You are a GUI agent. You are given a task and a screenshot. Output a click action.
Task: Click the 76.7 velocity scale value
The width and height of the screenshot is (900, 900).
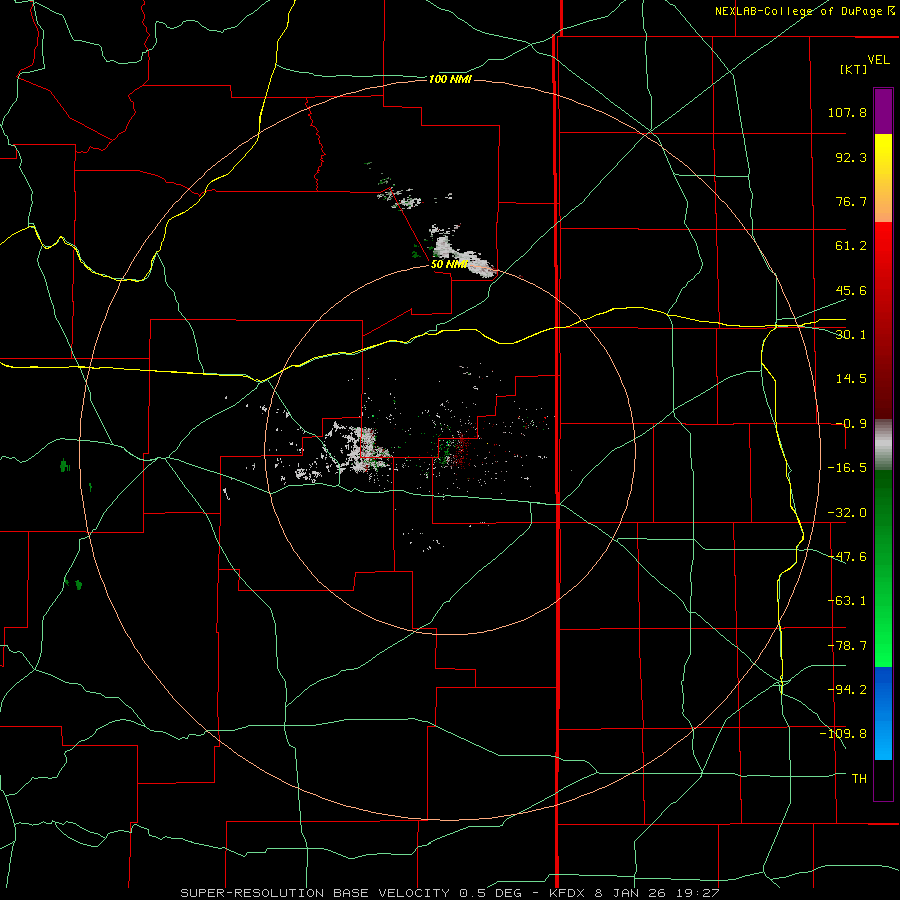[x=851, y=201]
